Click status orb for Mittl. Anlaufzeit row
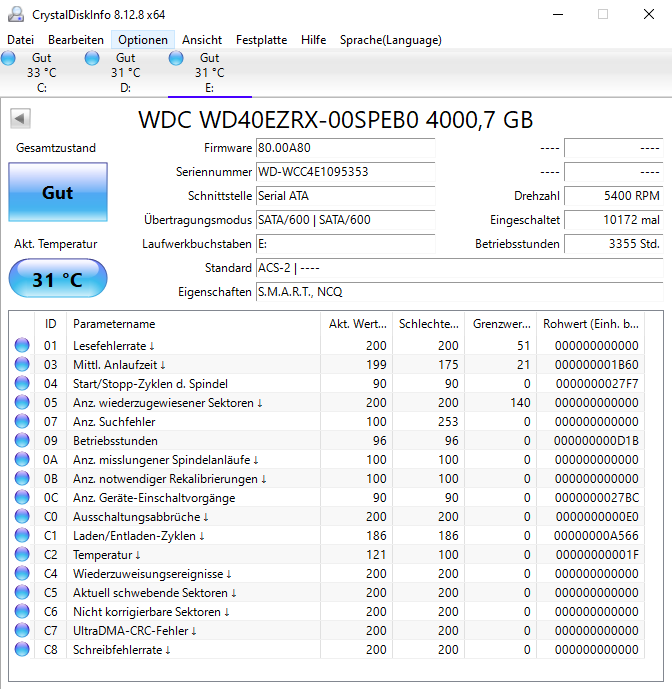The height and width of the screenshot is (689, 672). pos(22,364)
